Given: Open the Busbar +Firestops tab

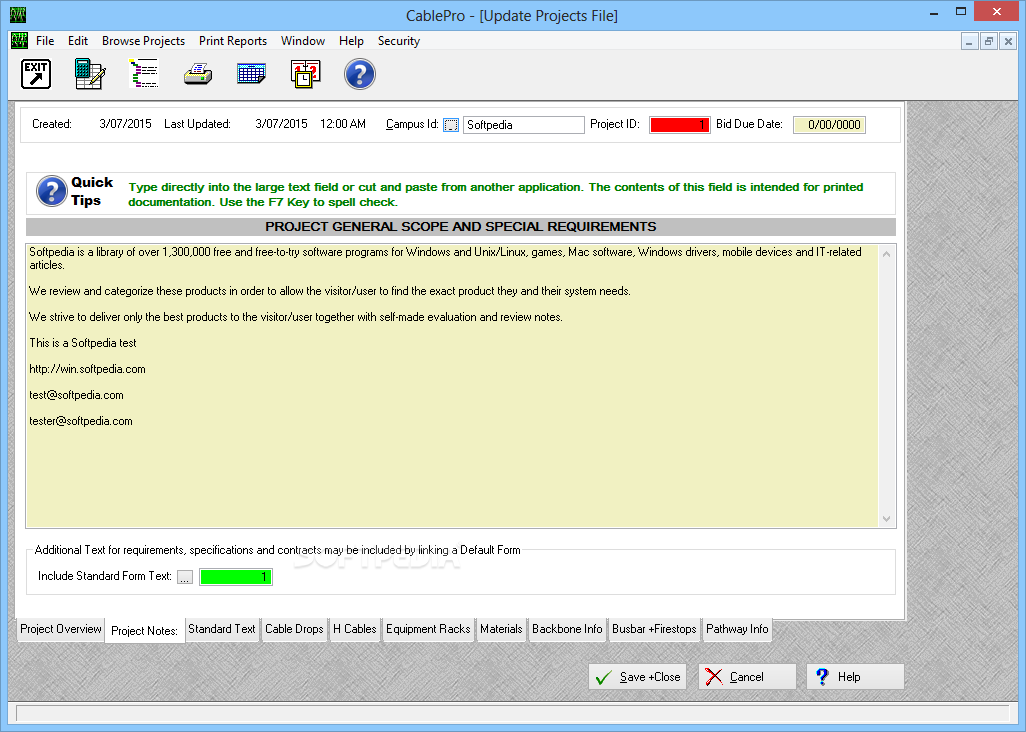Looking at the screenshot, I should (x=654, y=629).
